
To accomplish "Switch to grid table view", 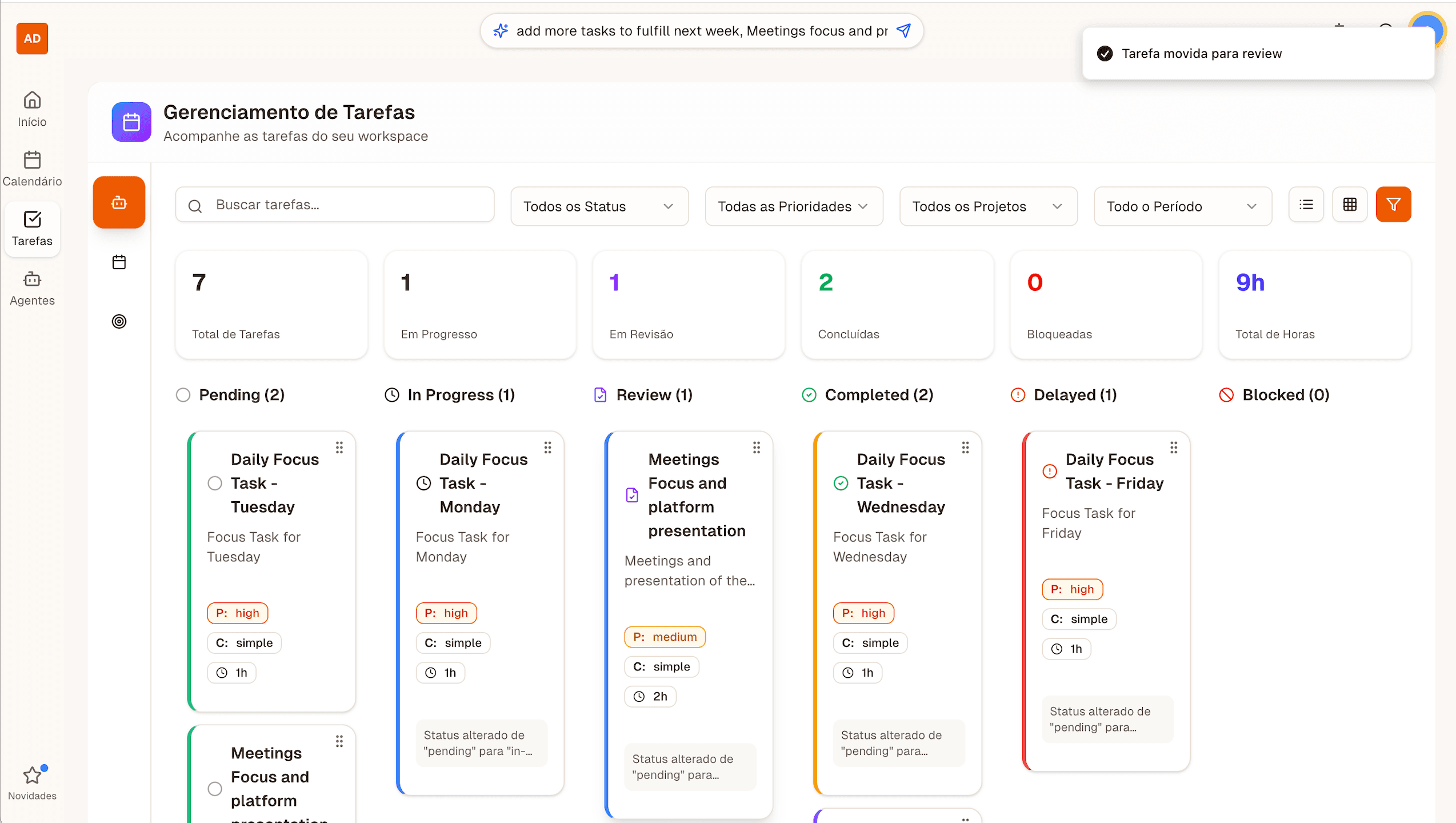I will pos(1350,205).
